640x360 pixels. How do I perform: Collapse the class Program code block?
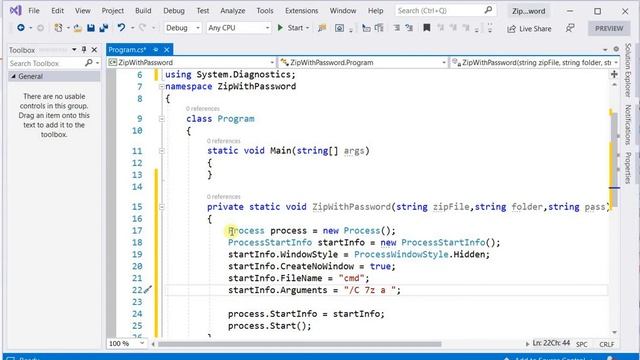[x=162, y=119]
